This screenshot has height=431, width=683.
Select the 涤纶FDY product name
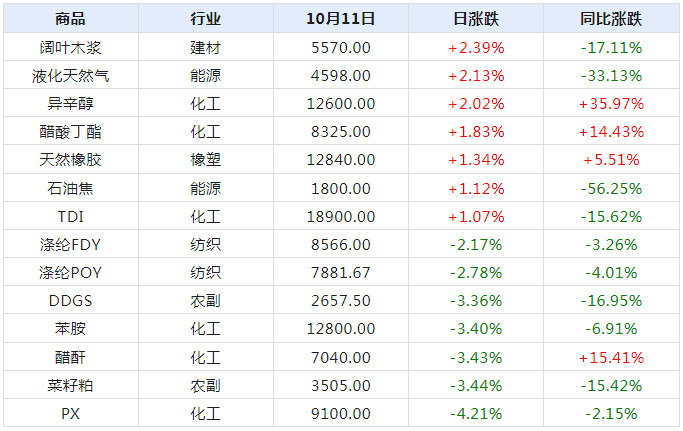coord(70,244)
